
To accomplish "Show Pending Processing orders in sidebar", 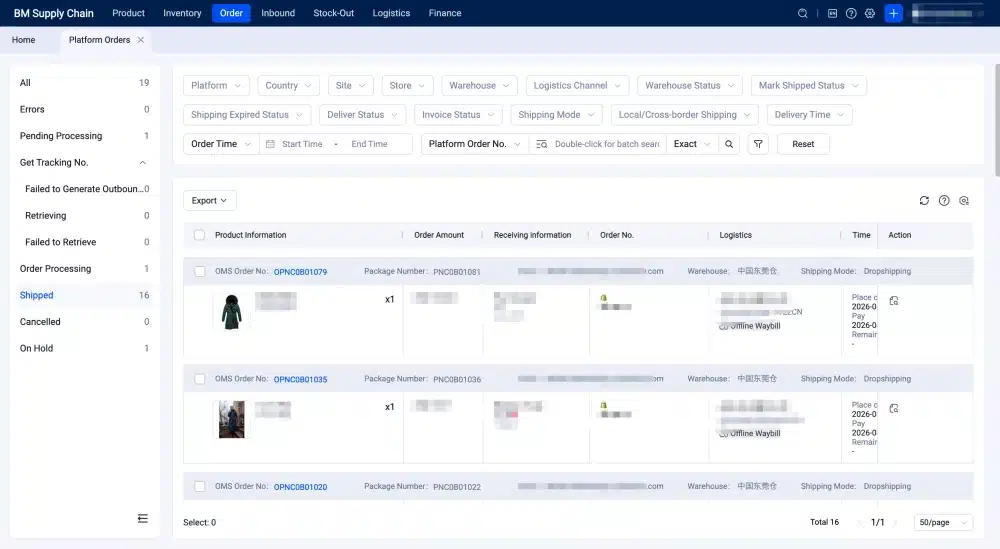I will (84, 136).
